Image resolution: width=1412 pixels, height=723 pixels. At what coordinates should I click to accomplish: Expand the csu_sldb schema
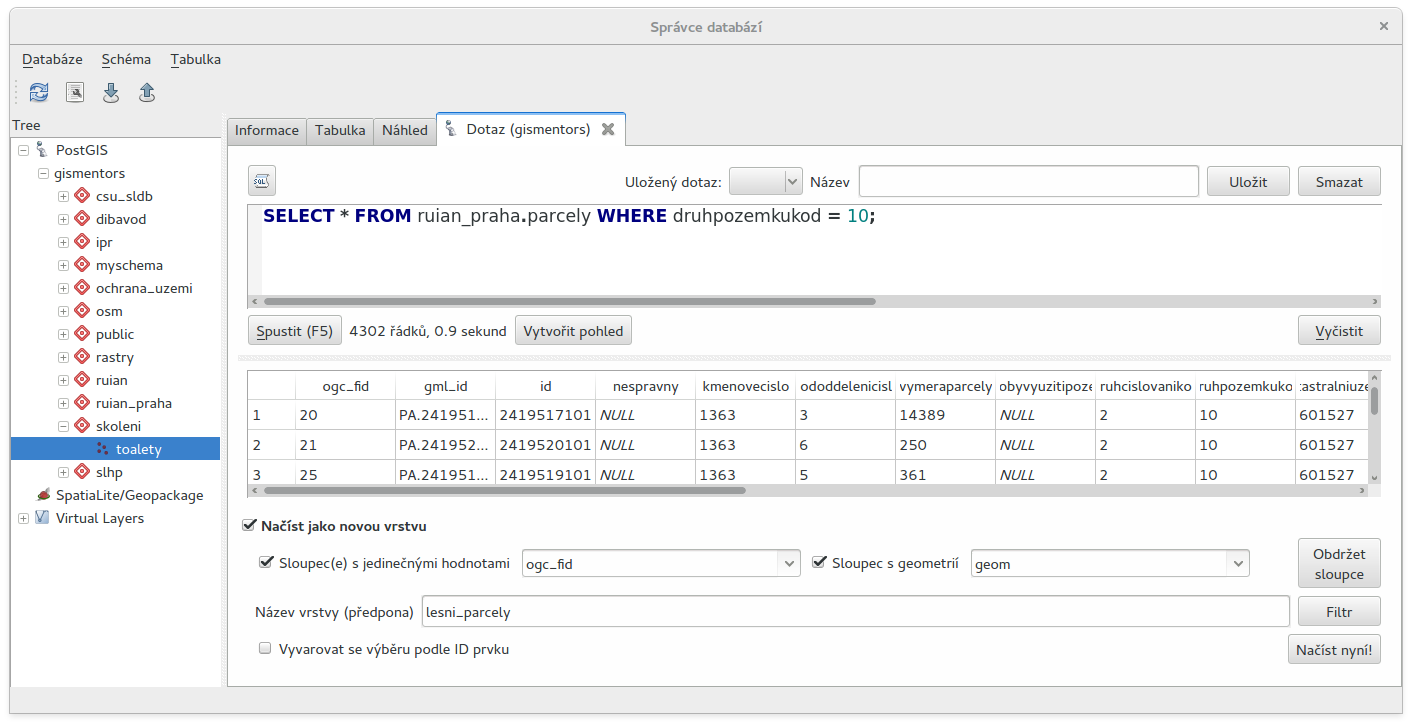[x=63, y=196]
